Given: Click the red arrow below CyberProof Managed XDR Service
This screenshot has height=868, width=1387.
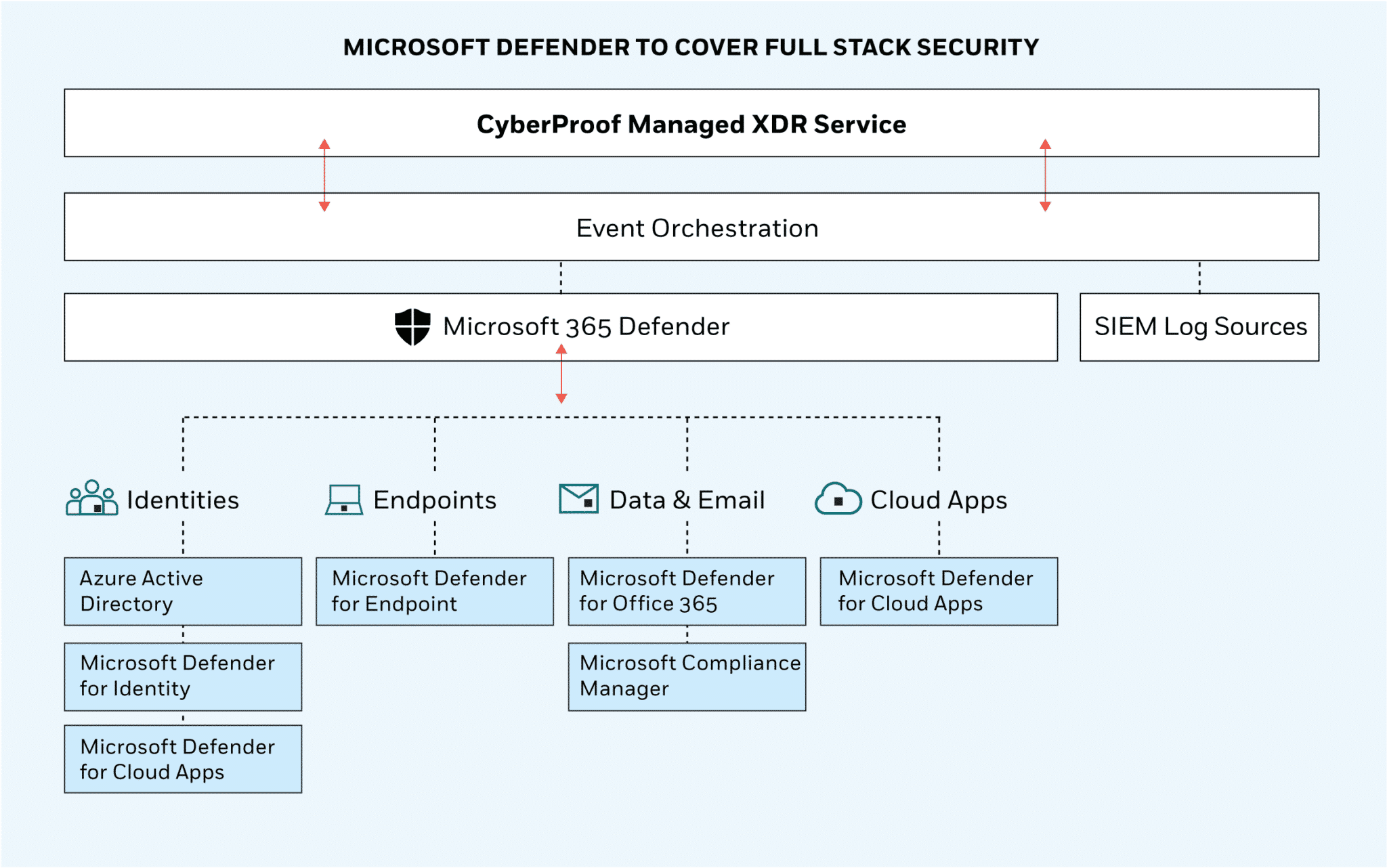Looking at the screenshot, I should (x=324, y=173).
